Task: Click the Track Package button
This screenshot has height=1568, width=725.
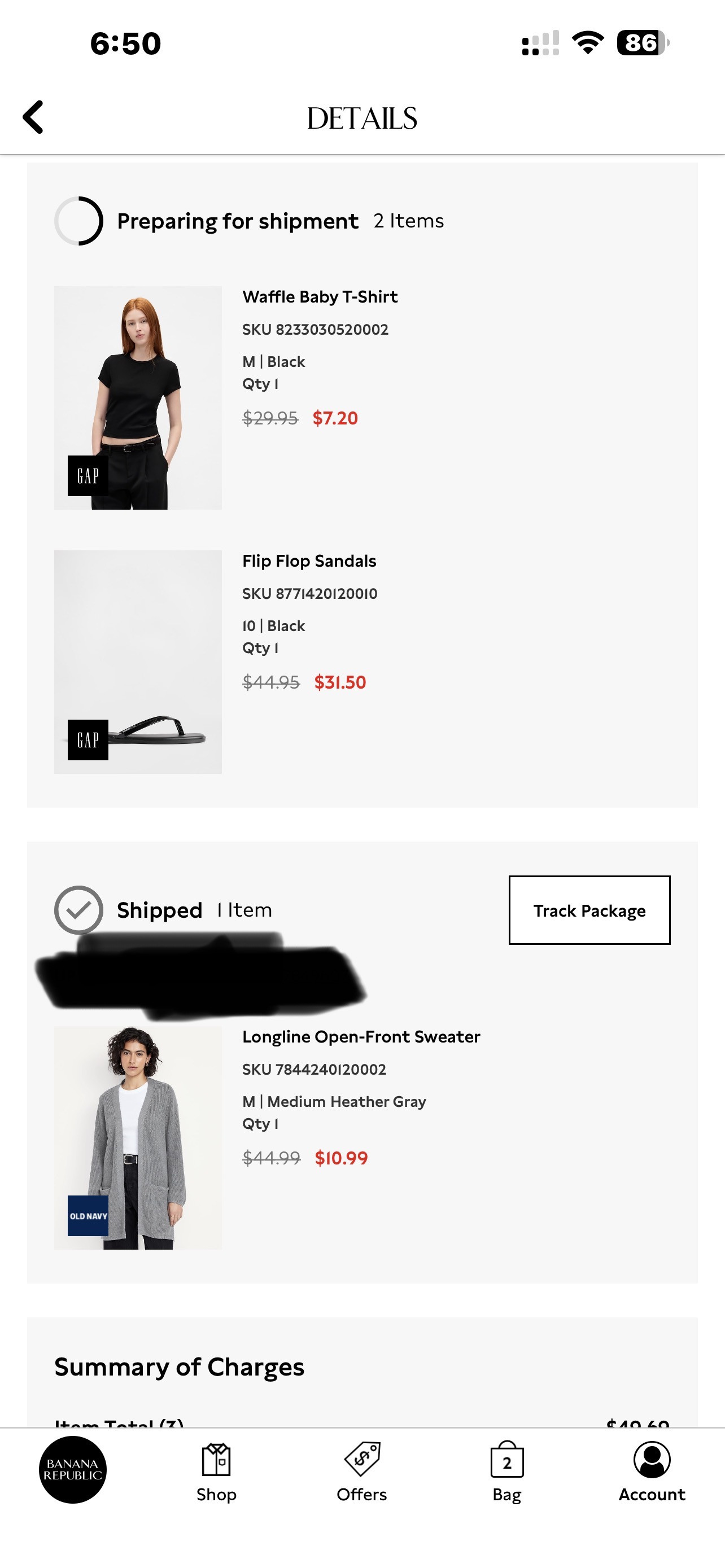Action: click(589, 910)
